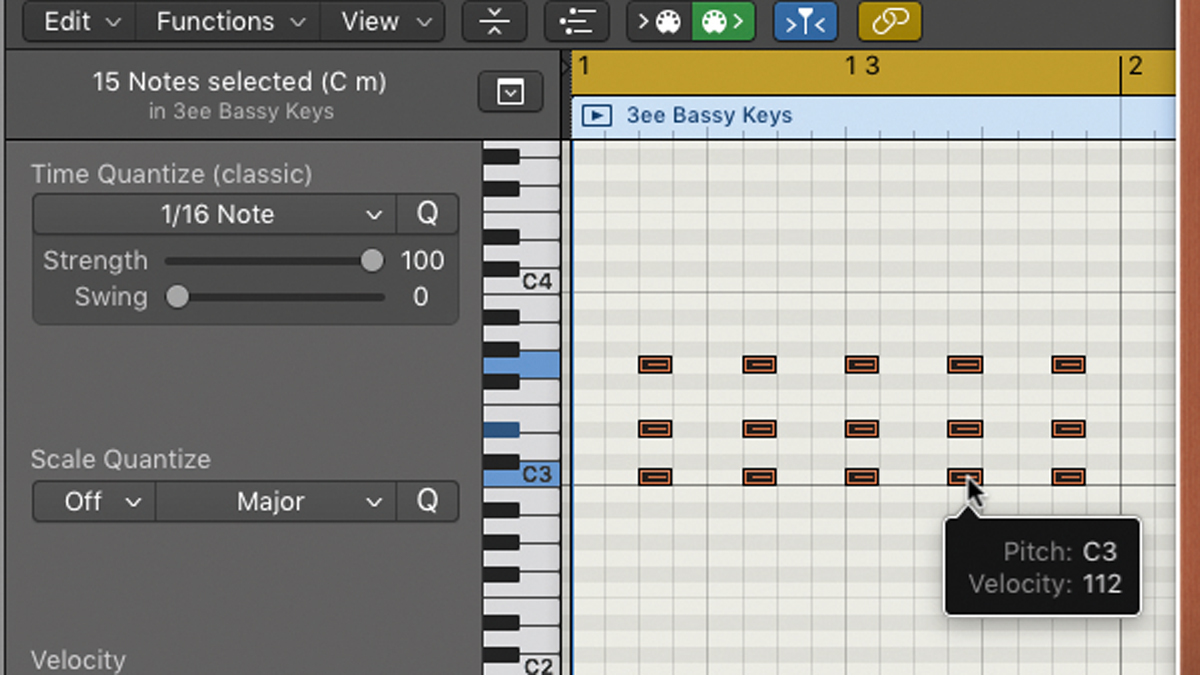1200x675 pixels.
Task: Click Scale Quantize Q button
Action: click(427, 501)
